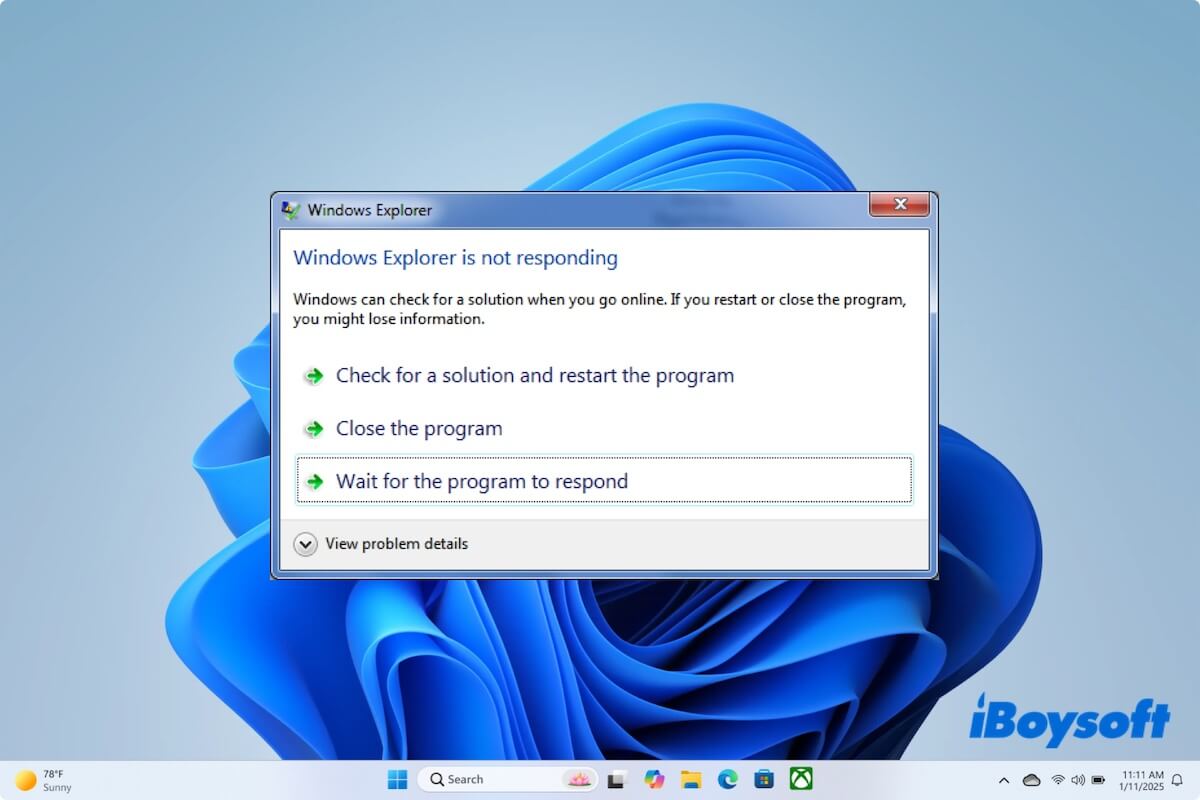Launch Microsoft Edge from taskbar
Viewport: 1200px width, 800px height.
[728, 779]
